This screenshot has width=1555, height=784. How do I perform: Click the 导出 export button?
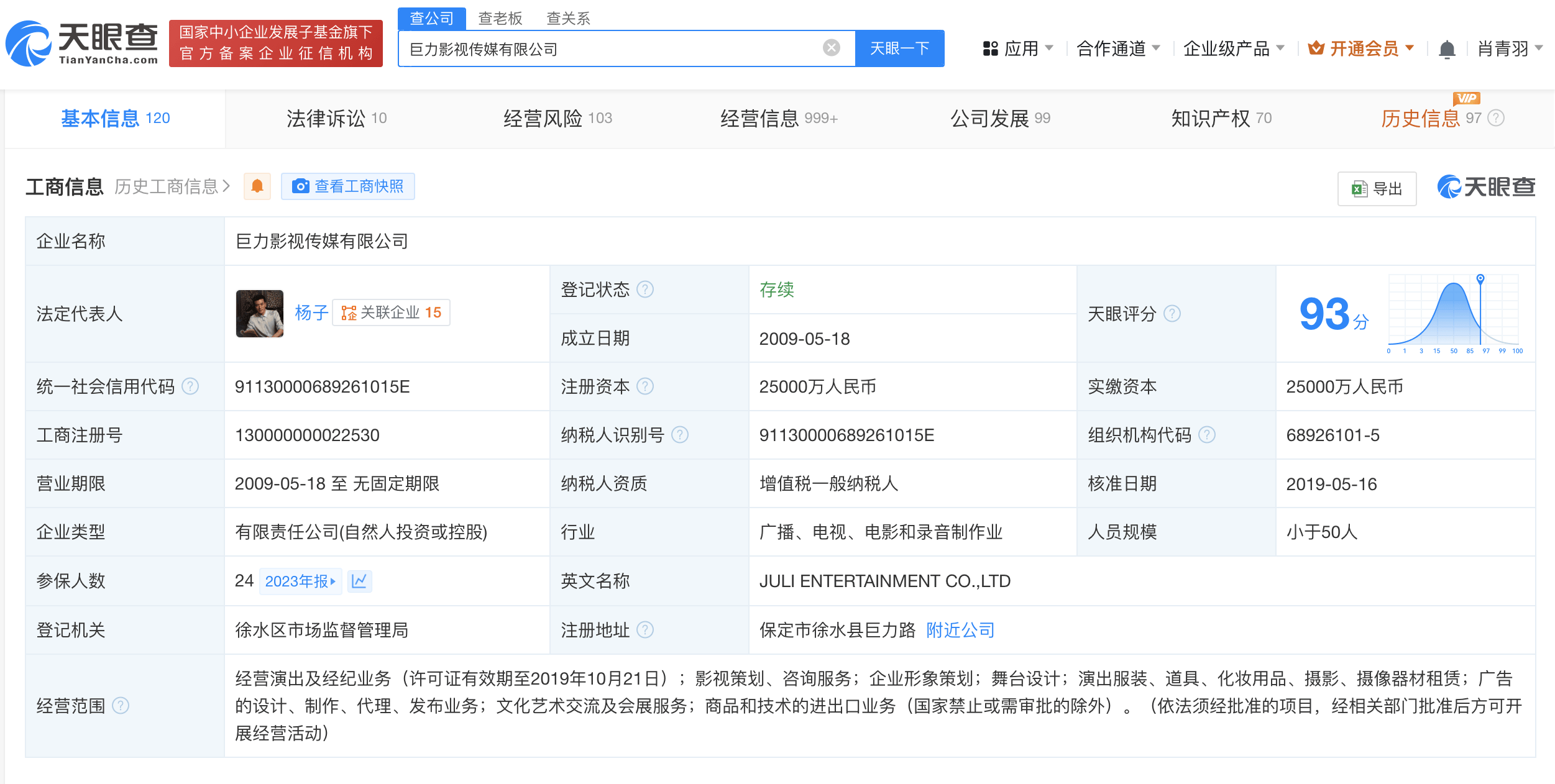tap(1377, 189)
